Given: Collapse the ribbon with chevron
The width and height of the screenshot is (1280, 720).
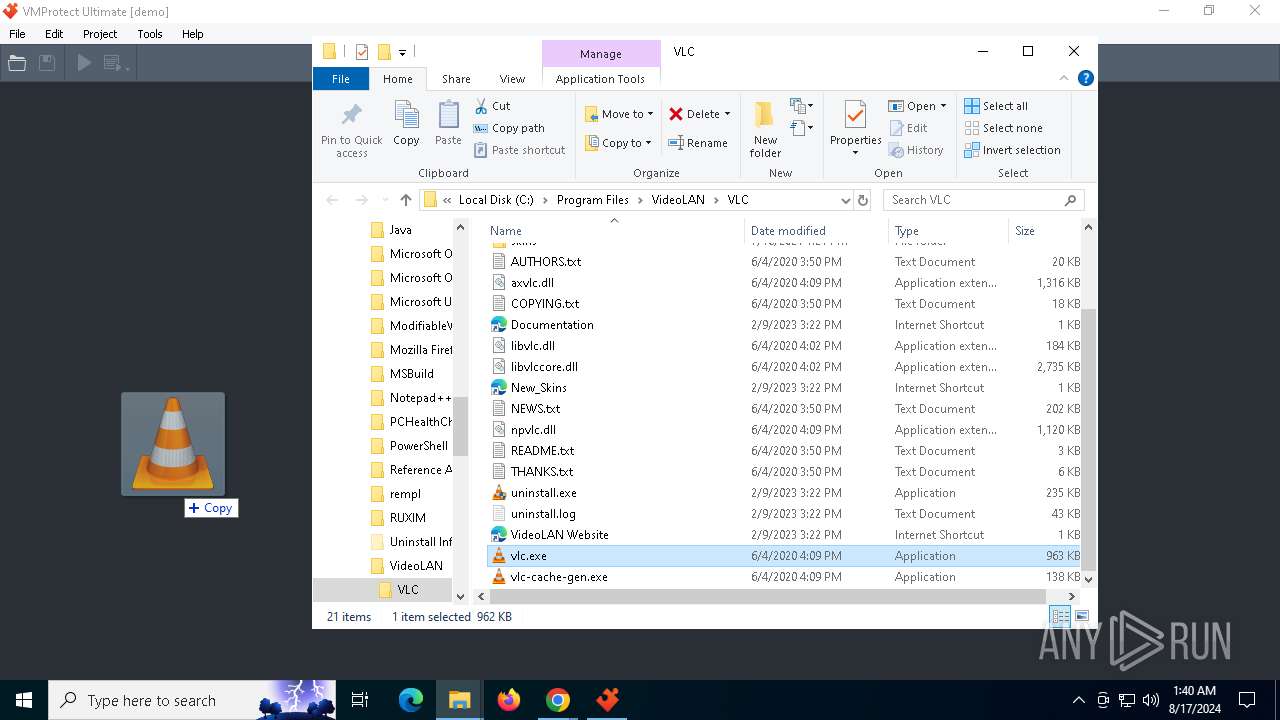Looking at the screenshot, I should tap(1064, 78).
